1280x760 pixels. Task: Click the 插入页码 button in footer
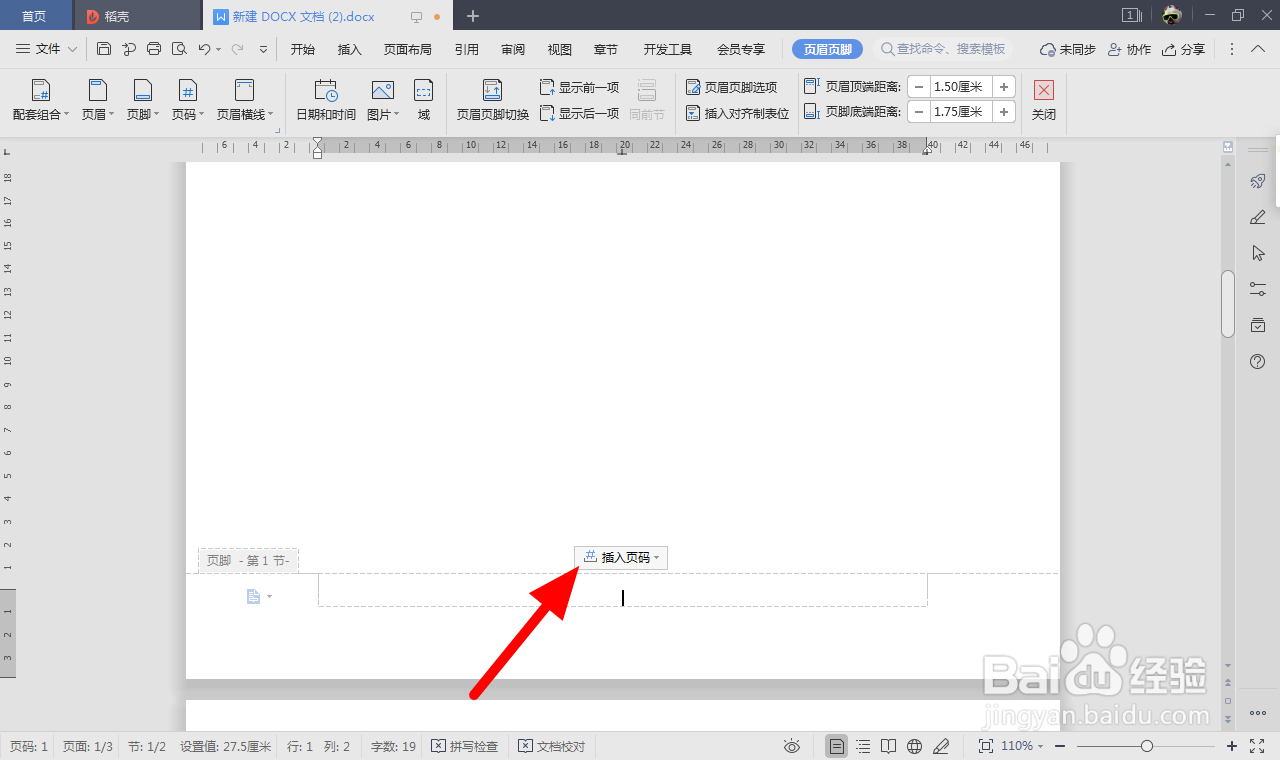(x=621, y=558)
